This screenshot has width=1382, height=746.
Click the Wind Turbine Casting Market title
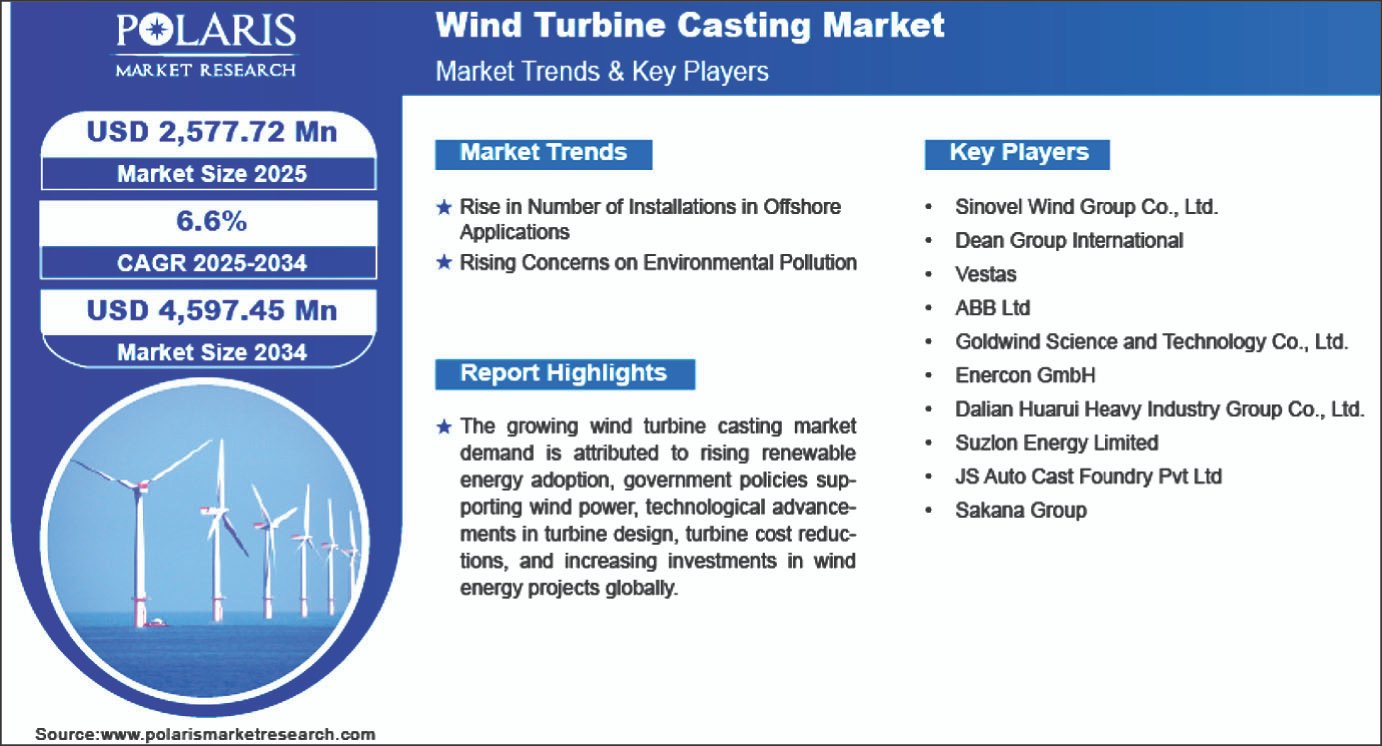pyautogui.click(x=690, y=26)
